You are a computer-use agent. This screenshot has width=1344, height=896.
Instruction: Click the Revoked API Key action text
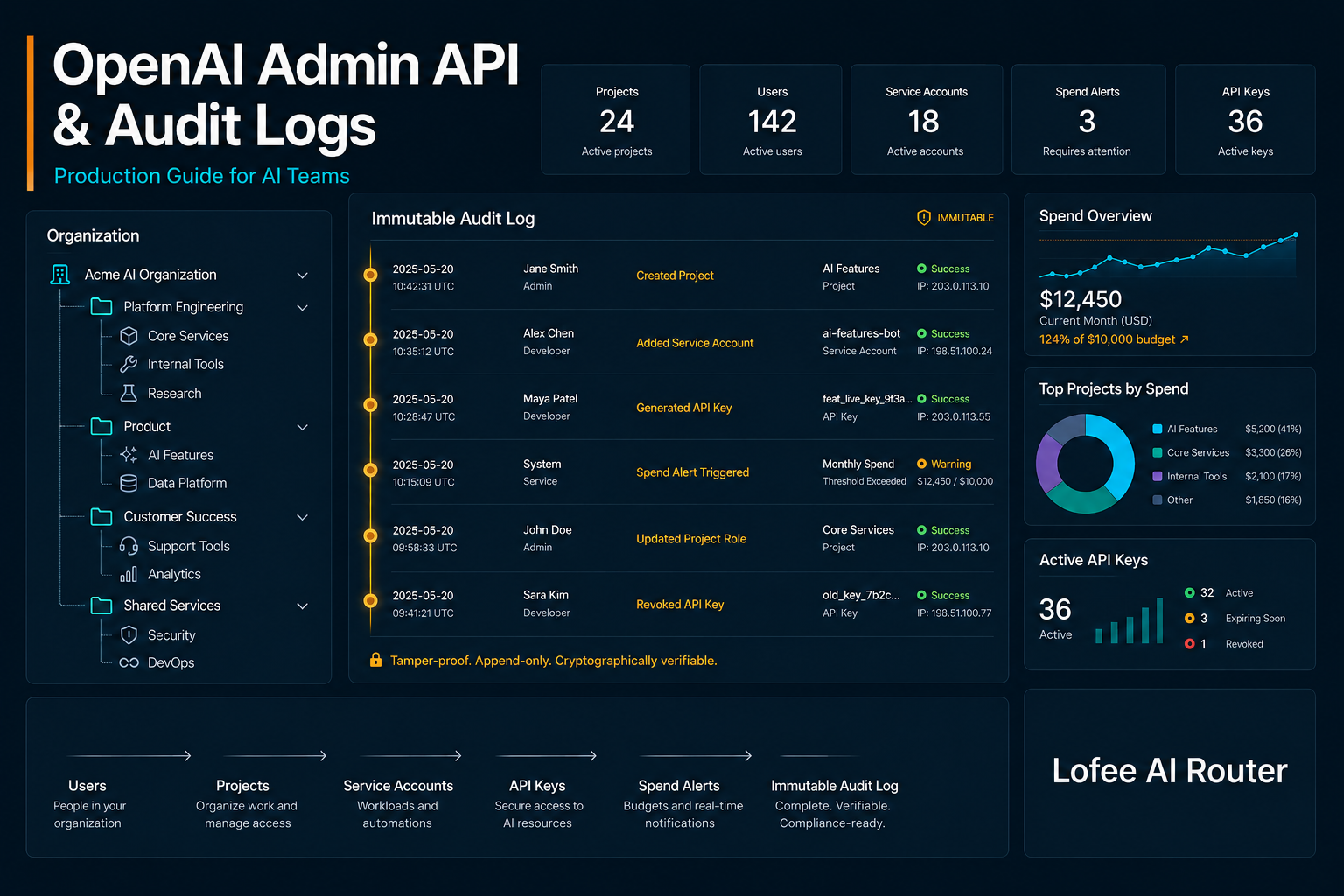coord(680,605)
